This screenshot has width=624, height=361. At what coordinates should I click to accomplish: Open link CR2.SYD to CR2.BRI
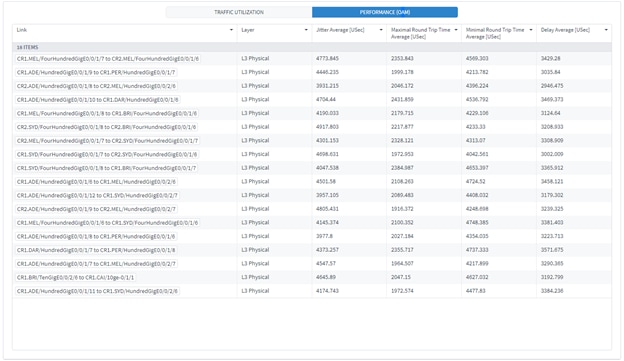pos(106,127)
